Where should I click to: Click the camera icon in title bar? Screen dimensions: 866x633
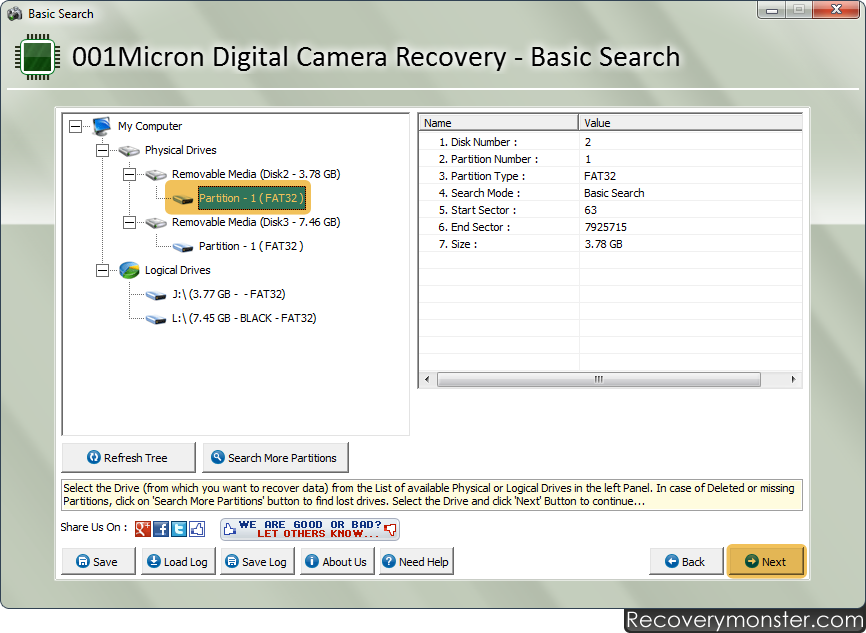[14, 14]
